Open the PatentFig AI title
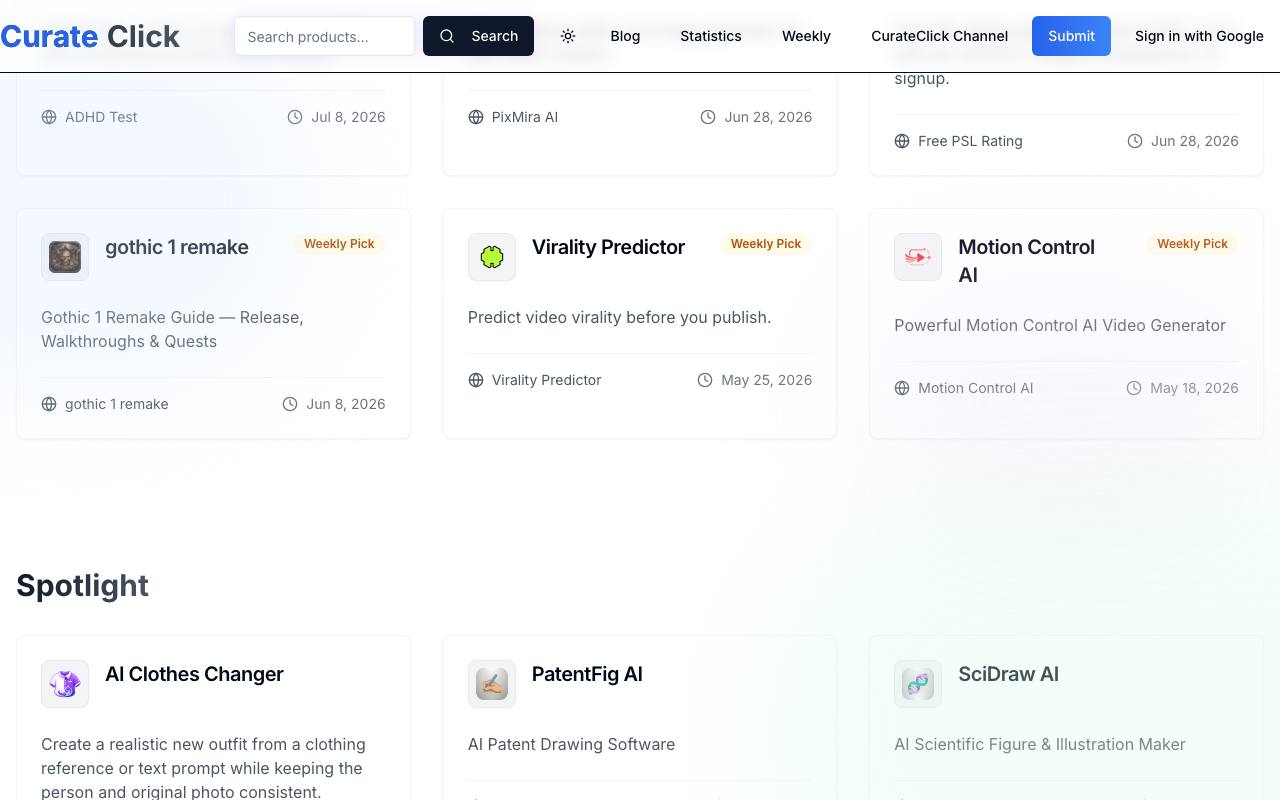 click(x=587, y=674)
